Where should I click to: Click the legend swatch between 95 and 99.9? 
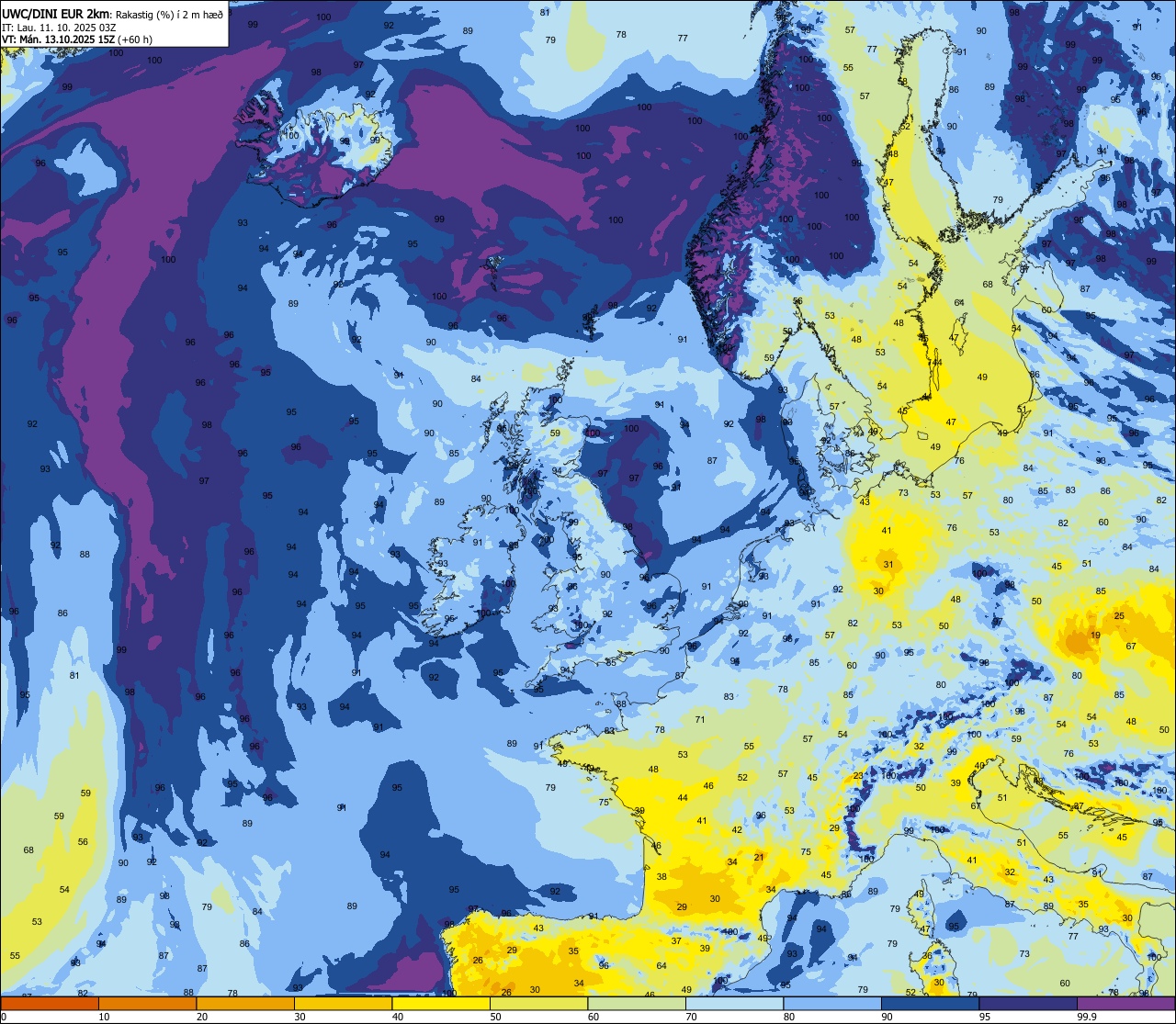click(1028, 1003)
